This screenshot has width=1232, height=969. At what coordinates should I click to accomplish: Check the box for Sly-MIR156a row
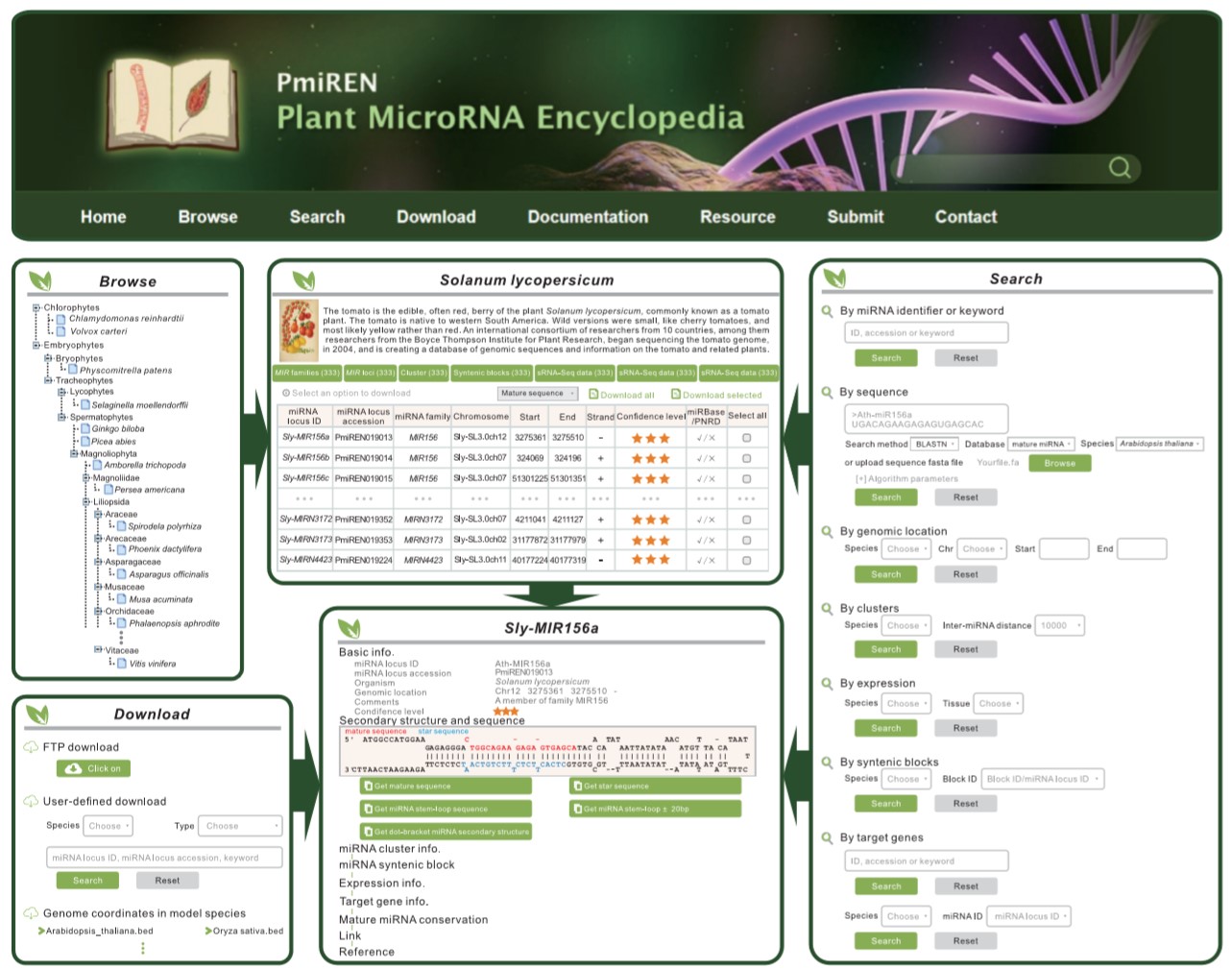coord(746,438)
